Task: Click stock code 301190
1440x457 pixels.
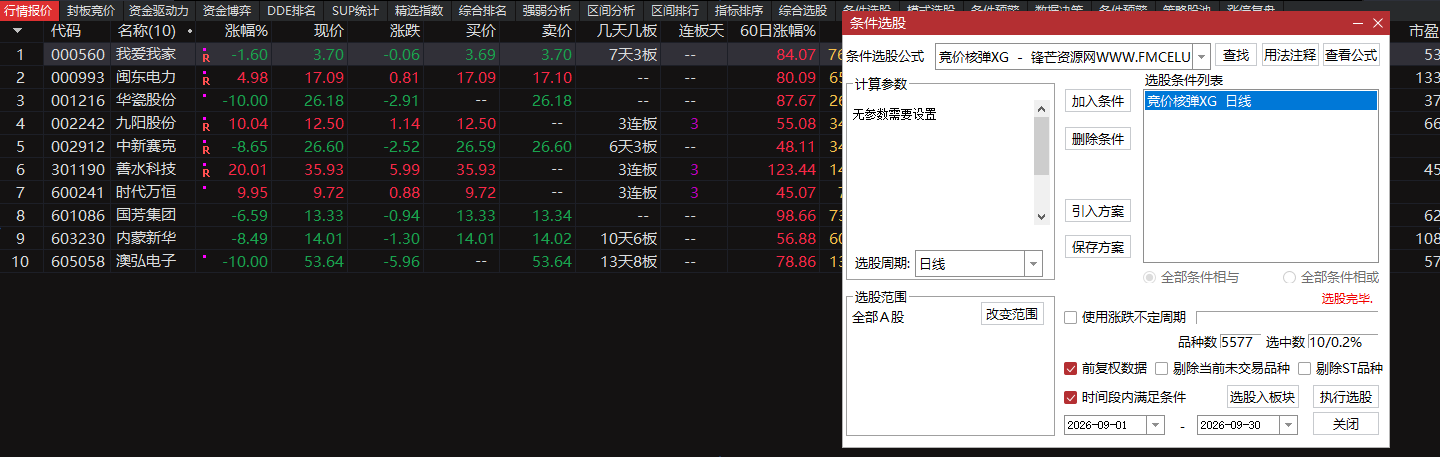Action: click(x=78, y=169)
